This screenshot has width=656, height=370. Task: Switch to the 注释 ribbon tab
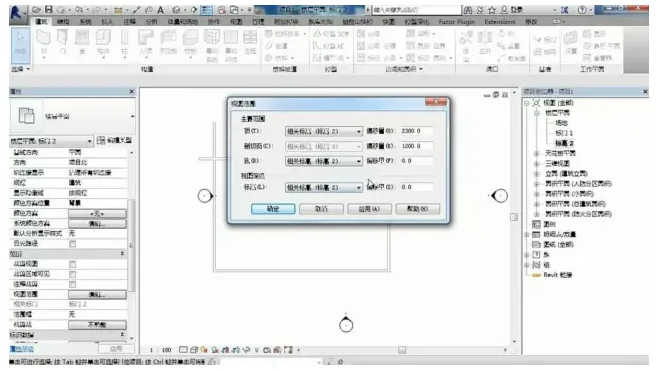(x=129, y=21)
